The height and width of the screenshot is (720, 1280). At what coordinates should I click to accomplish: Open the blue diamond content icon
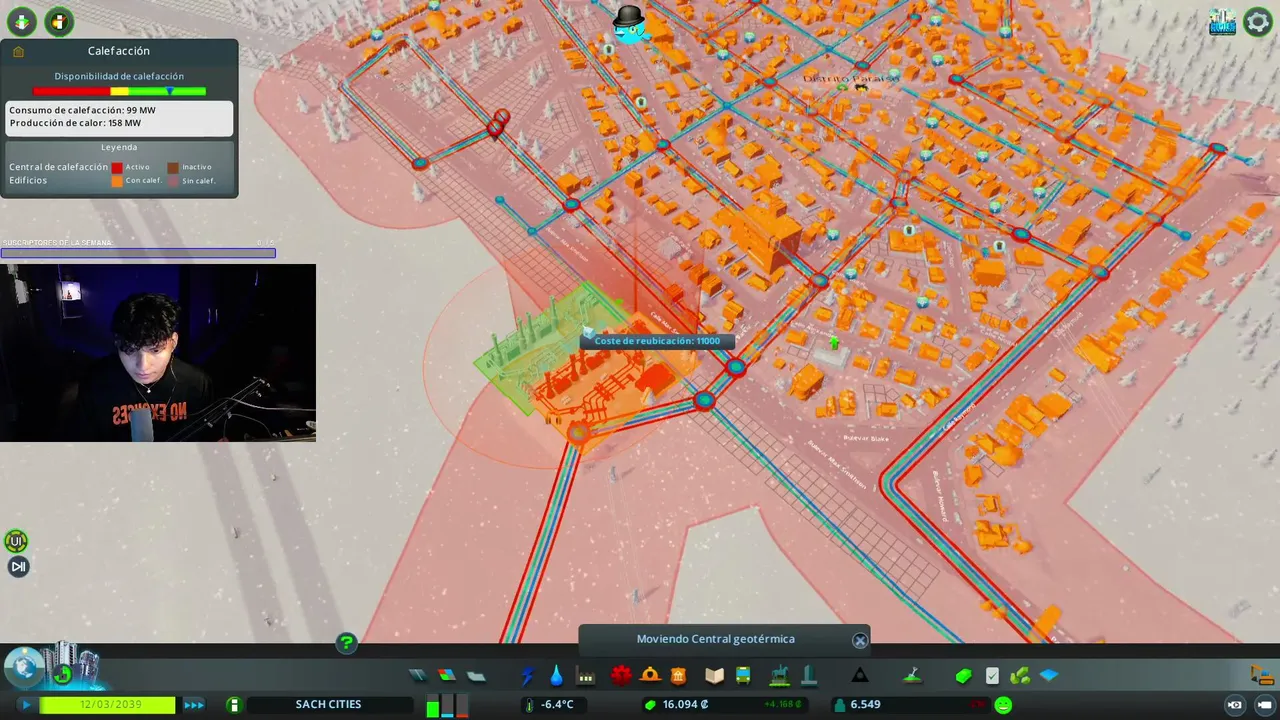point(1049,676)
